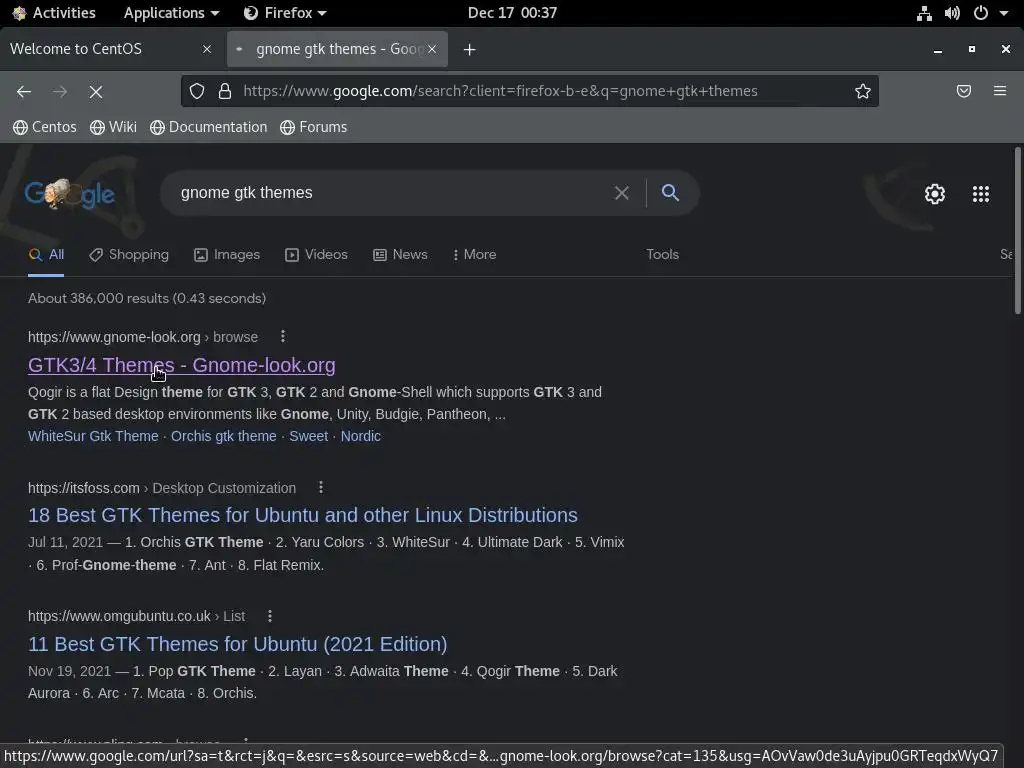Open the tracking protection shield icon
The image size is (1024, 768).
coord(197,91)
